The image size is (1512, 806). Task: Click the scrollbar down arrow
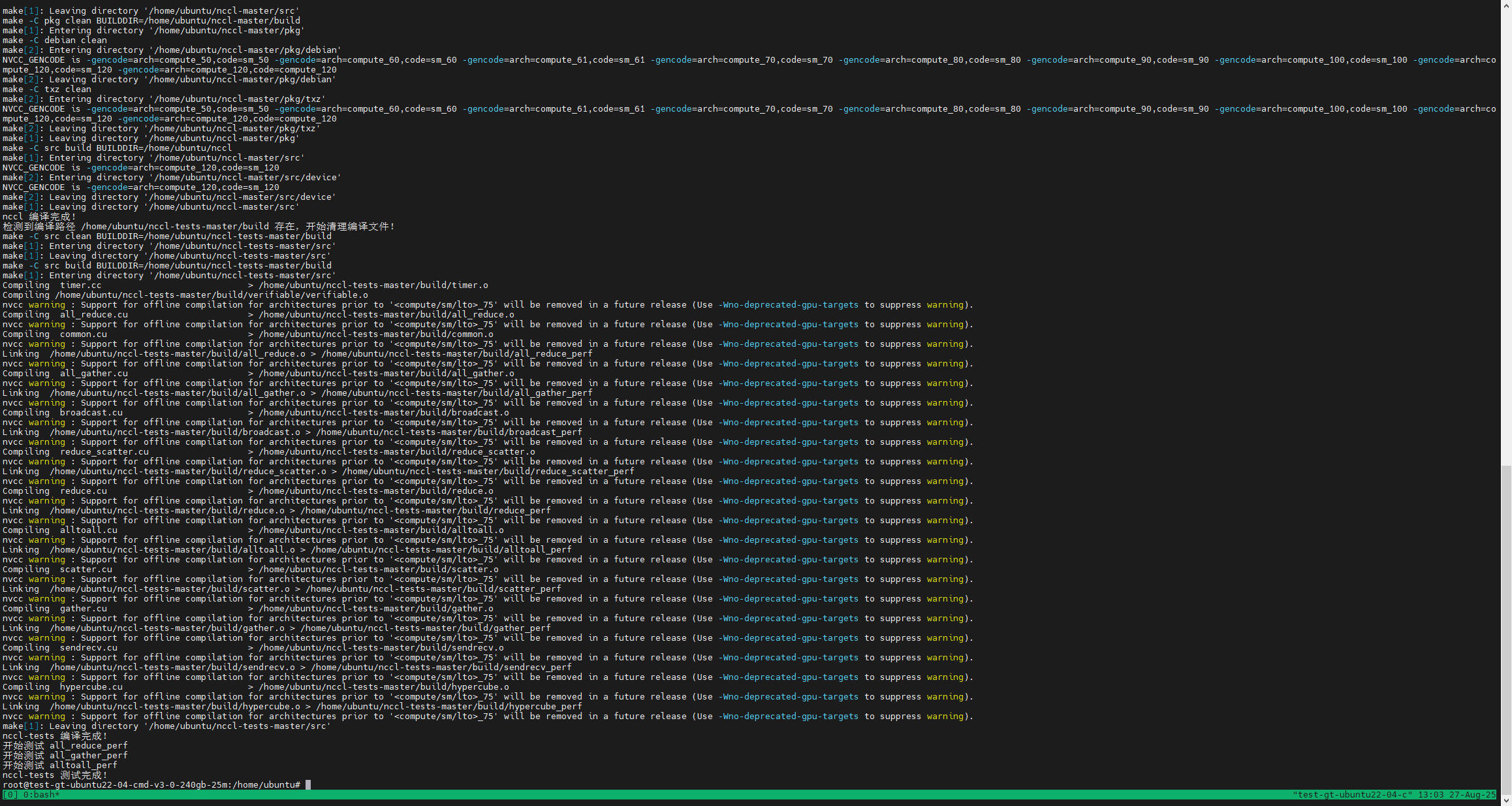pos(1506,800)
